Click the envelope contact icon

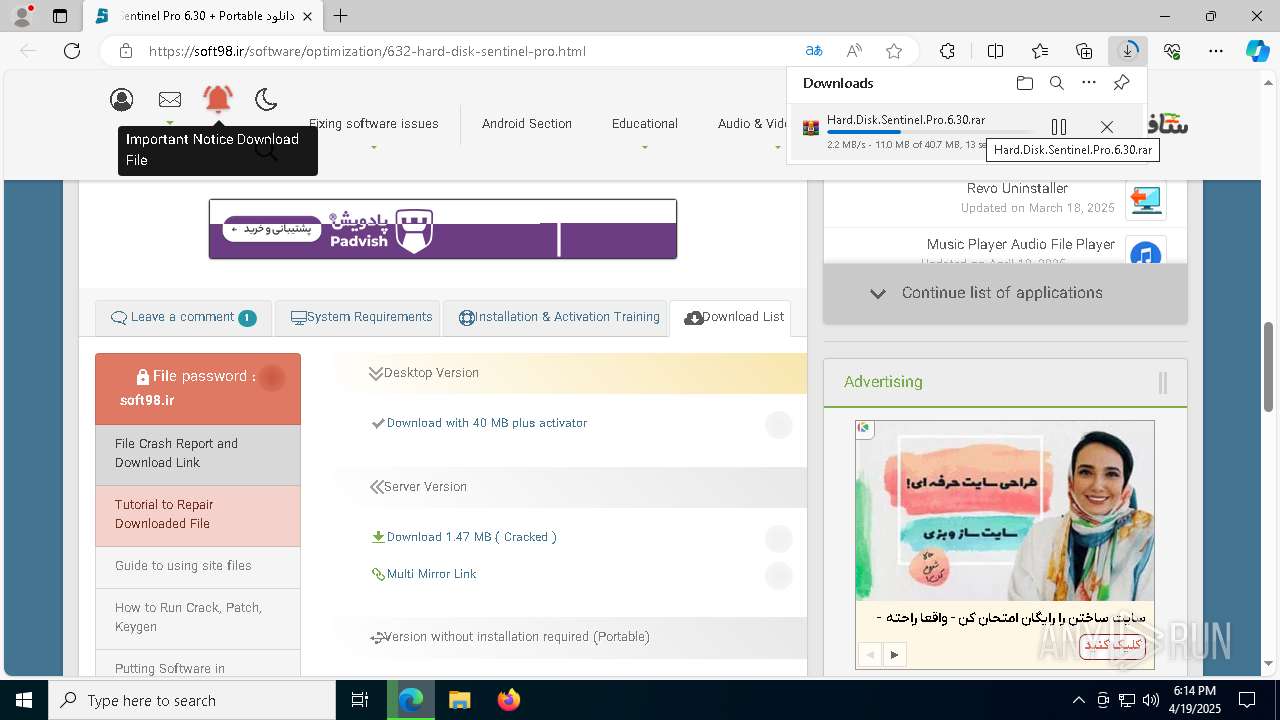click(x=170, y=99)
